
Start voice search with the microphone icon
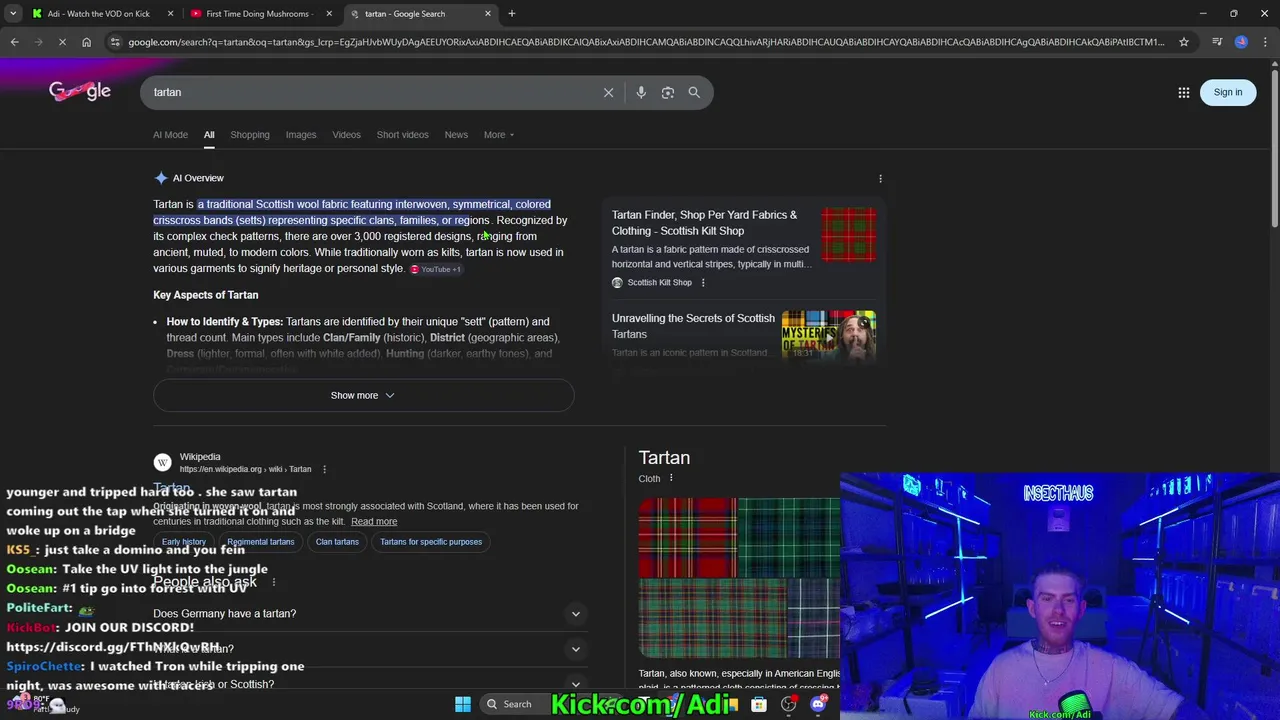click(641, 92)
